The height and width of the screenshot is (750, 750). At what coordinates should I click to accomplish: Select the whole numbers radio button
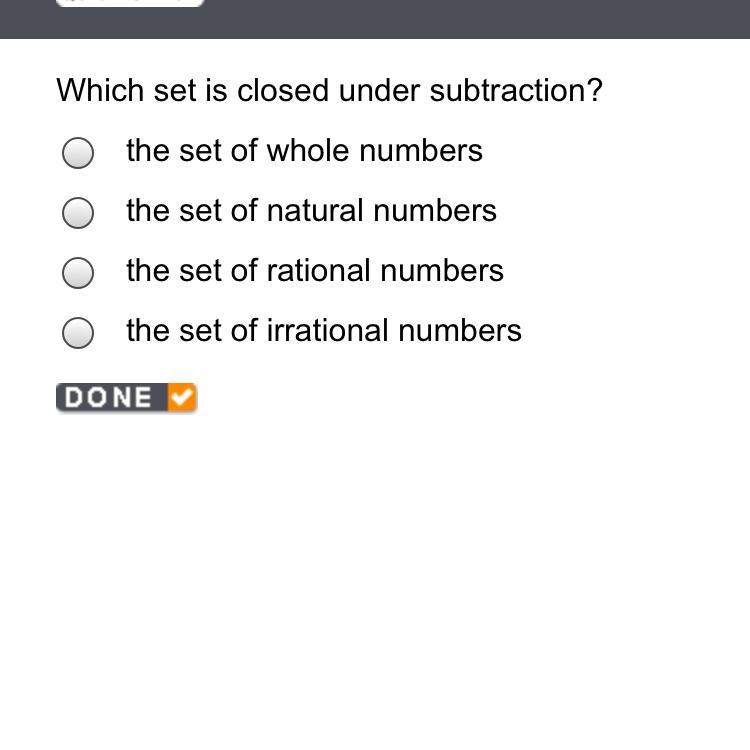(78, 153)
